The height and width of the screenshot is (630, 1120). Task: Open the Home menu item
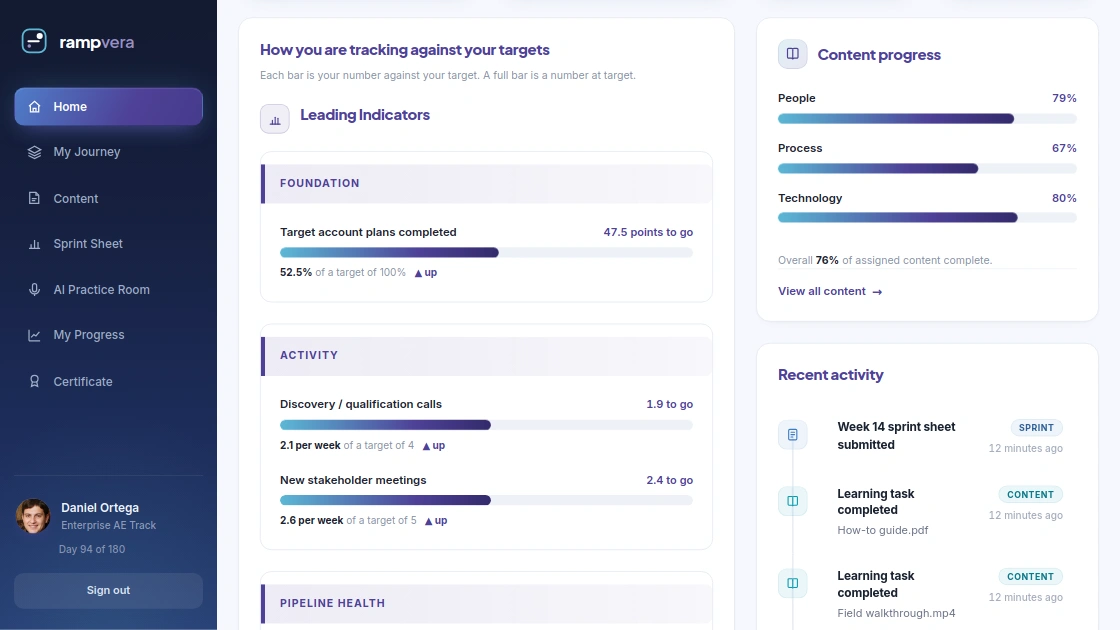pyautogui.click(x=109, y=106)
